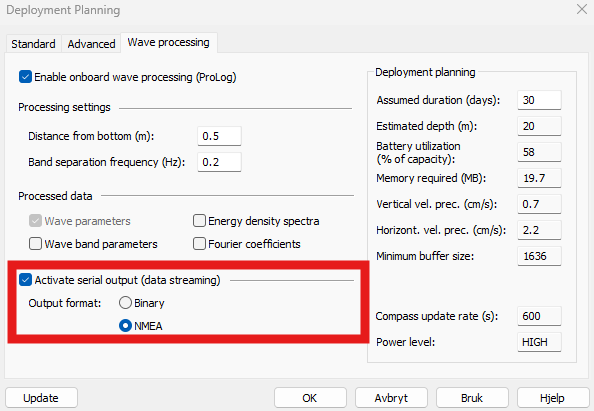Click the Update button
The image size is (594, 411).
tap(41, 398)
